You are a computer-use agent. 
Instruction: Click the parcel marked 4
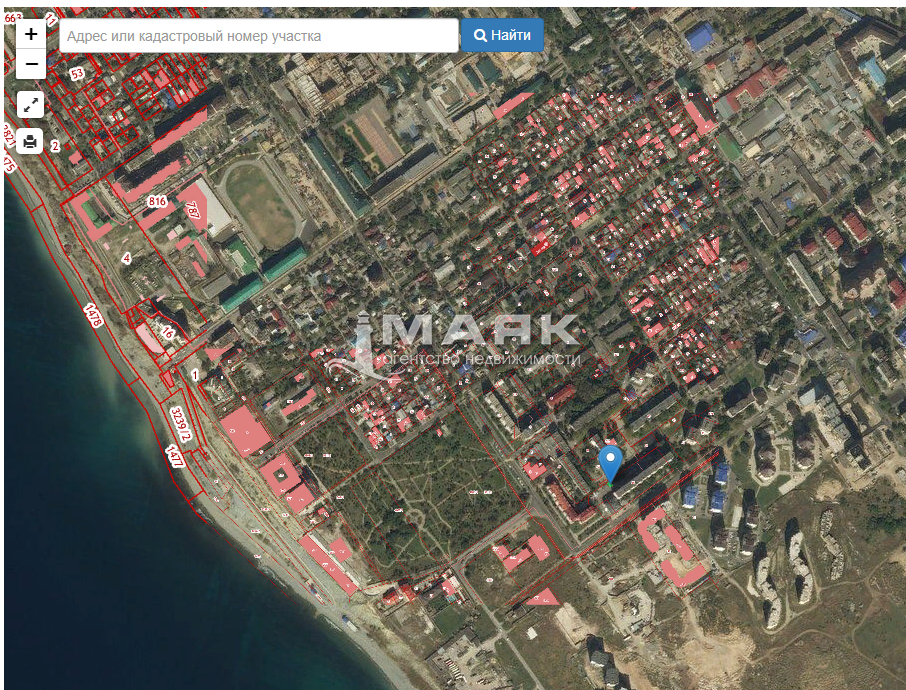[126, 258]
